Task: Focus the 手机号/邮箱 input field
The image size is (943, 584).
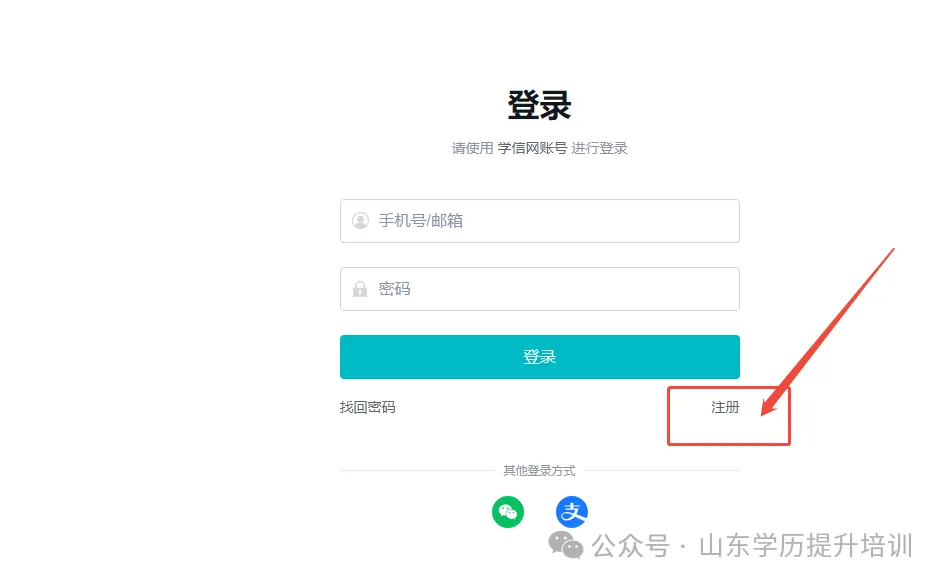Action: [x=550, y=221]
